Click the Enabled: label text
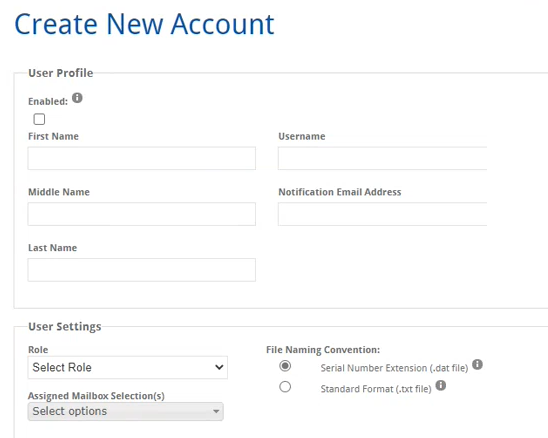 (48, 101)
